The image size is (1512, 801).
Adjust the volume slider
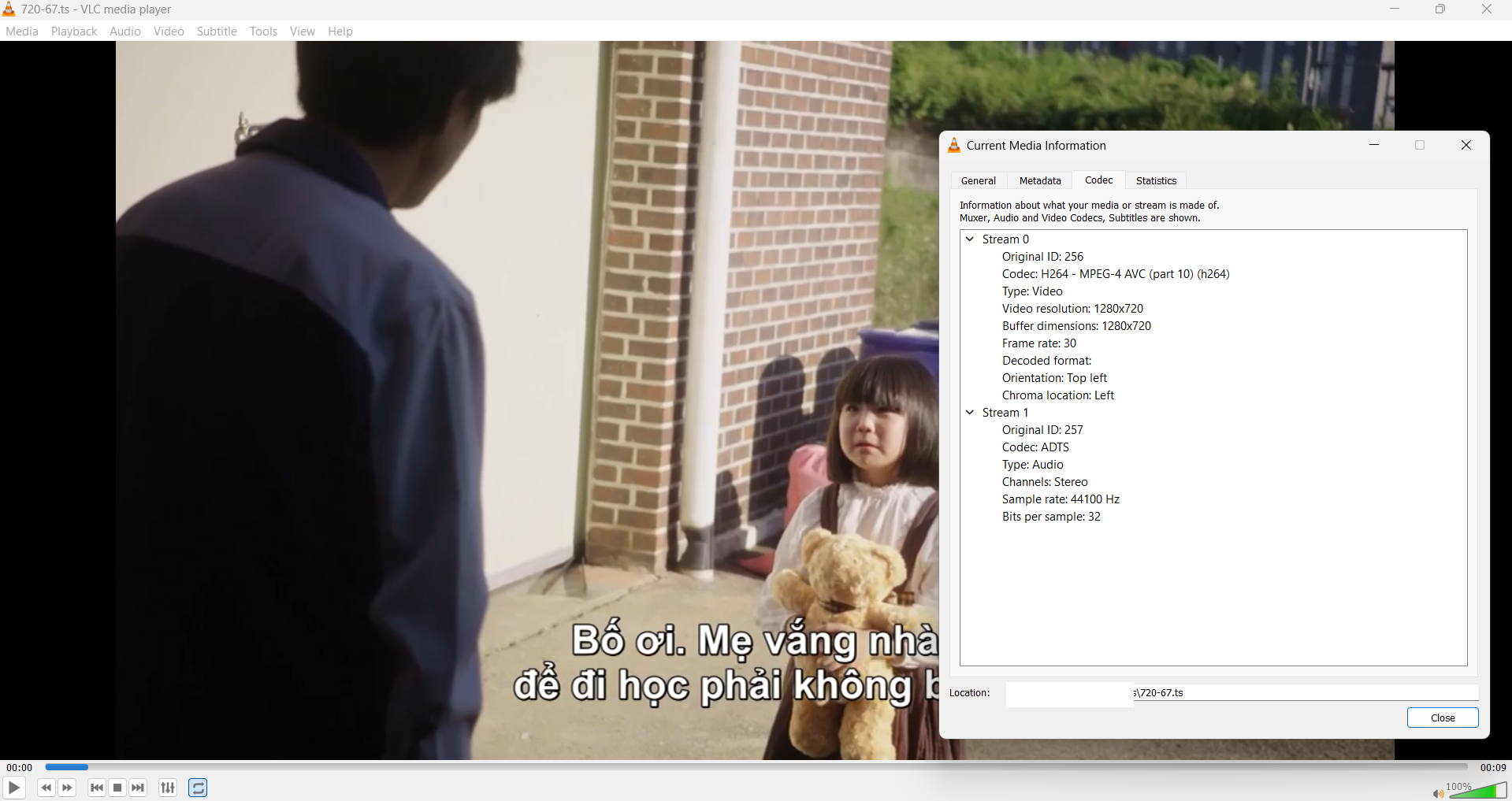(1477, 790)
